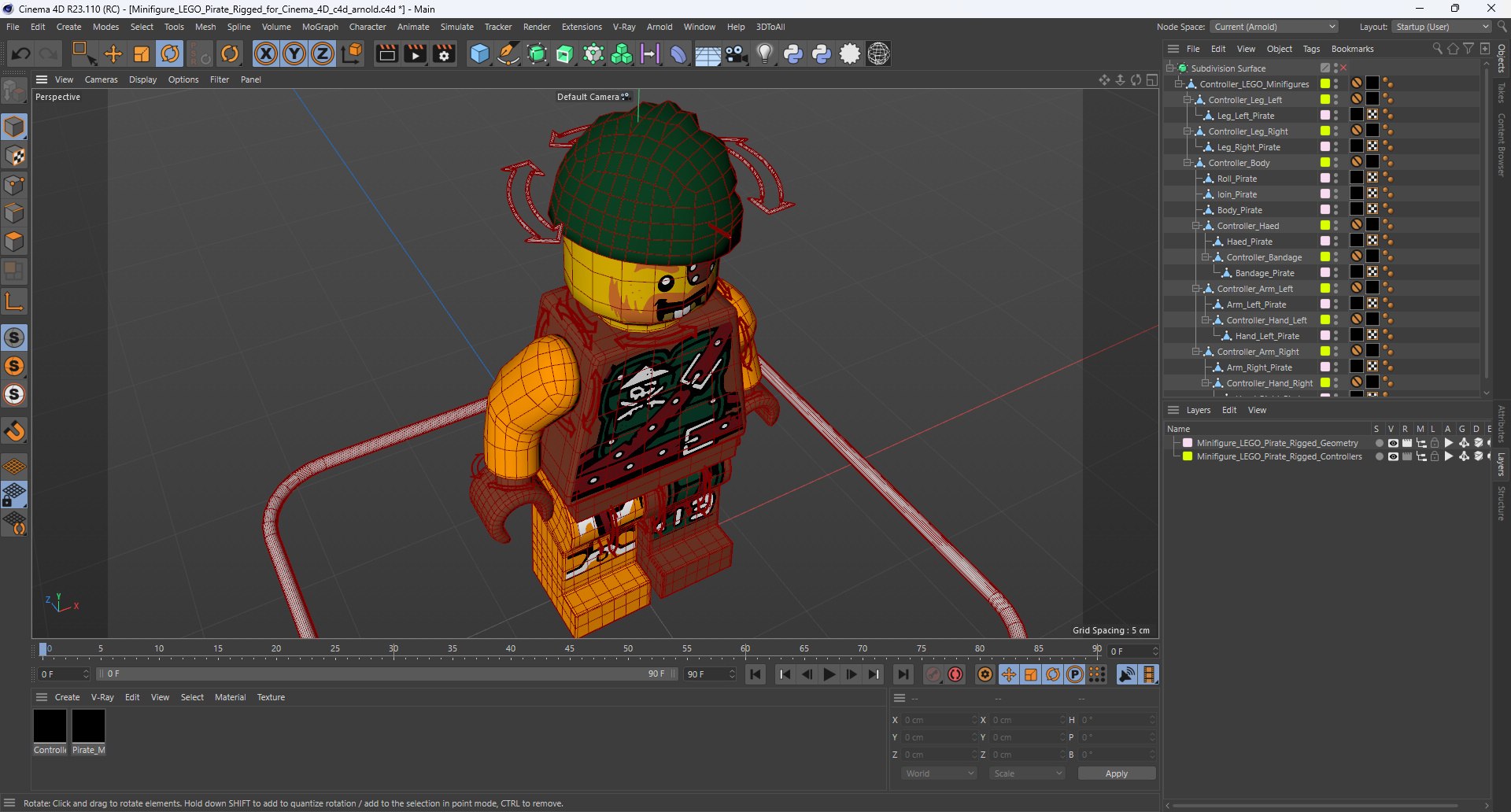The height and width of the screenshot is (812, 1511).
Task: Click the Render View clapperboard icon
Action: click(386, 54)
